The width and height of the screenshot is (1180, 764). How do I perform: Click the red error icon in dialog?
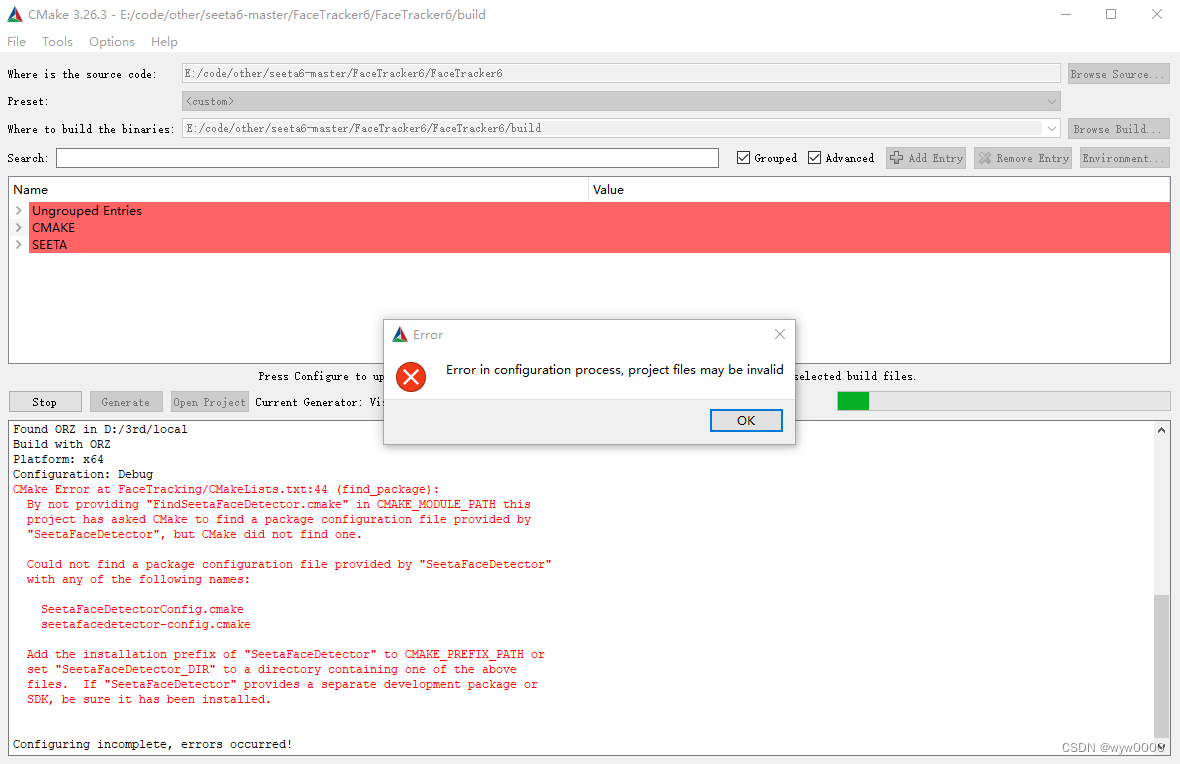coord(412,377)
